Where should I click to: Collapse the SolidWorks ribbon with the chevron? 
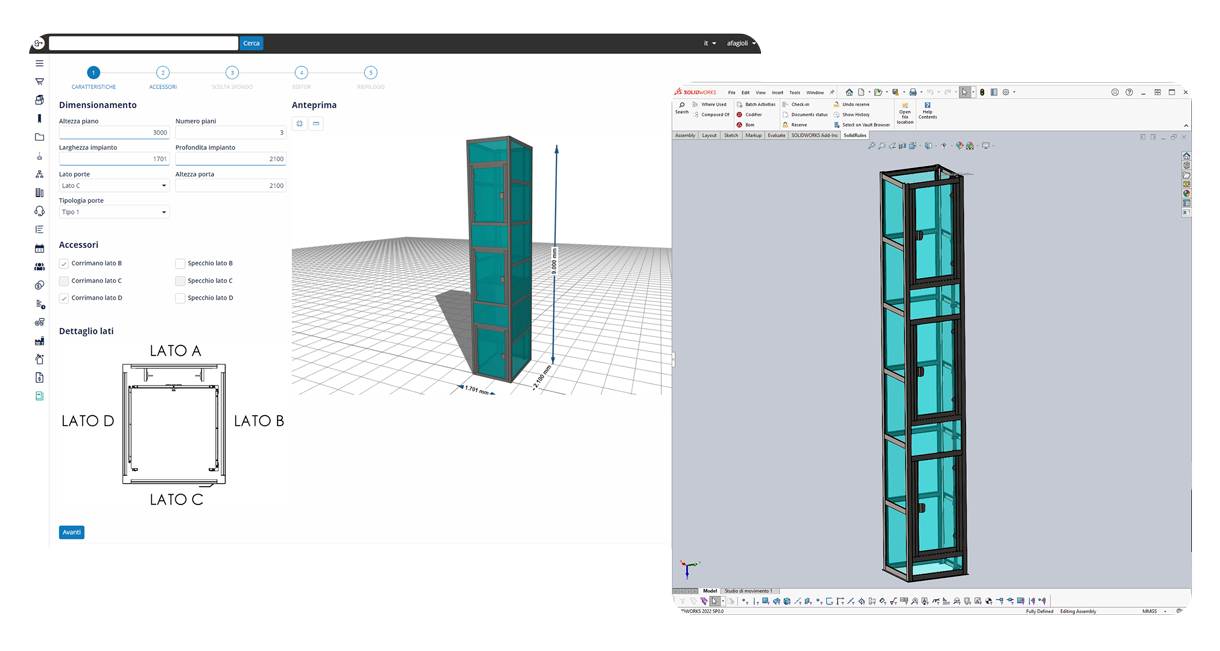(x=1186, y=125)
